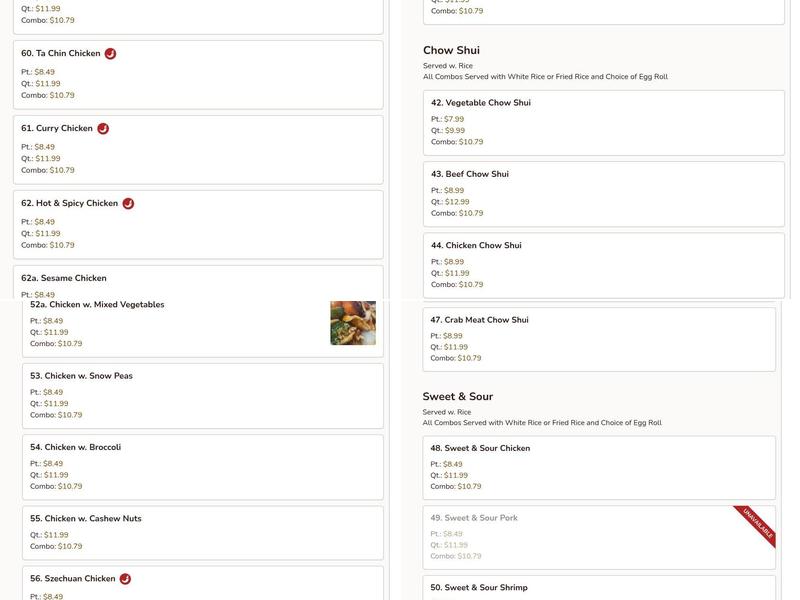This screenshot has width=800, height=600.
Task: Click the chili icon next to Curry Chicken
Action: (x=101, y=128)
